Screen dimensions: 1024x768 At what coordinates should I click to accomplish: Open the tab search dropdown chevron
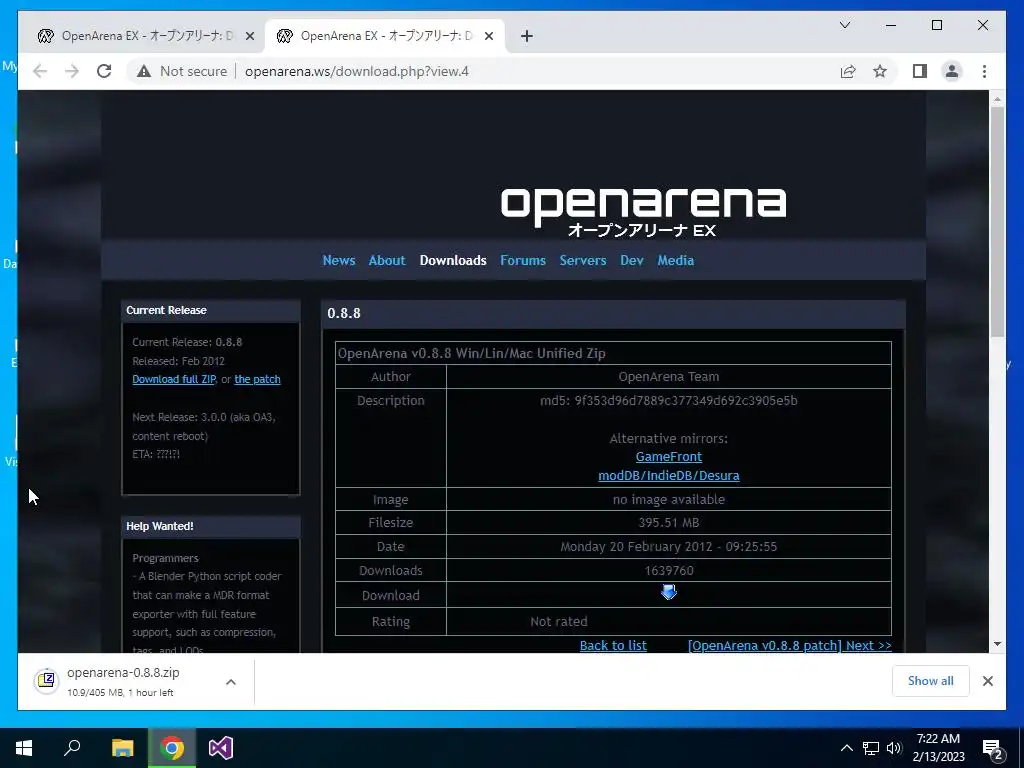click(844, 25)
